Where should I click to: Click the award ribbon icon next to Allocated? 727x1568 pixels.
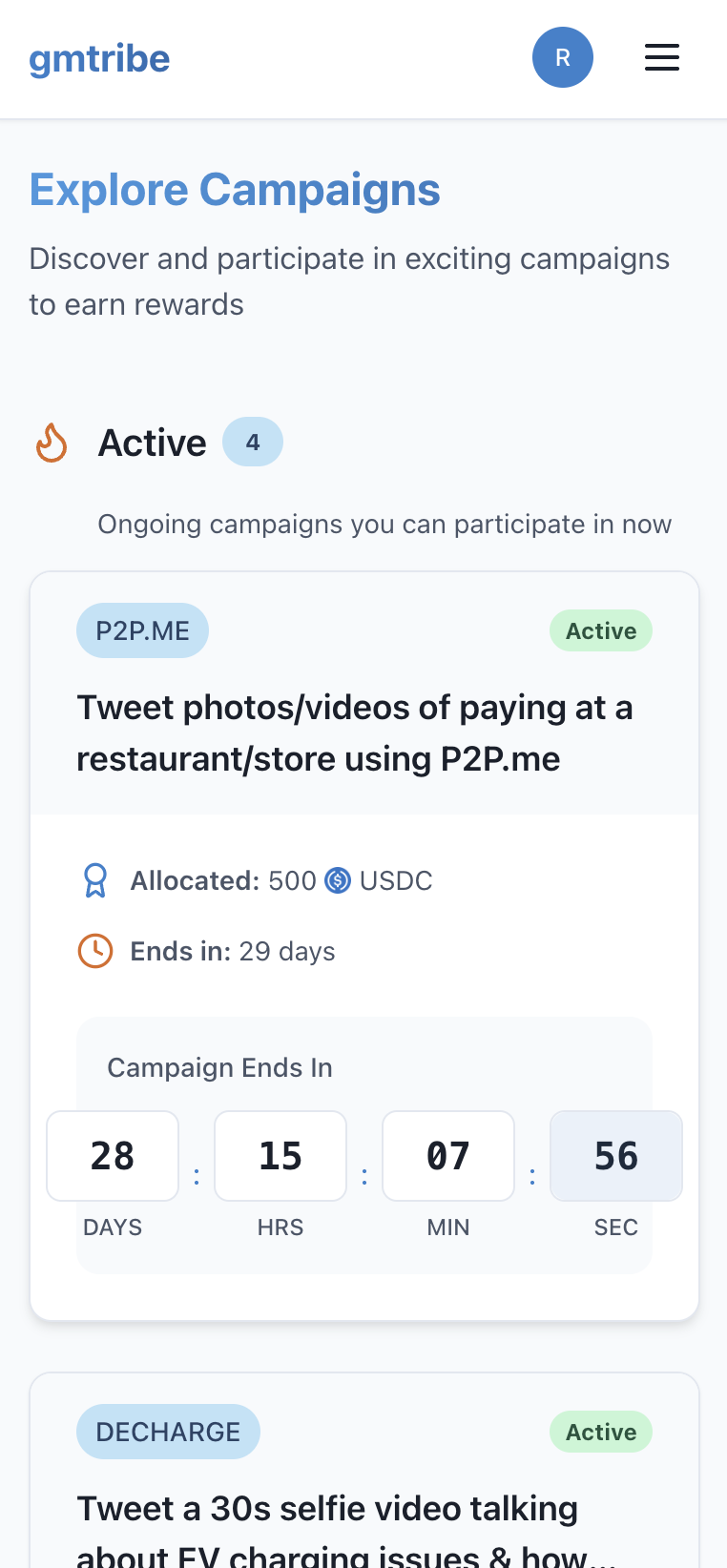tap(95, 880)
